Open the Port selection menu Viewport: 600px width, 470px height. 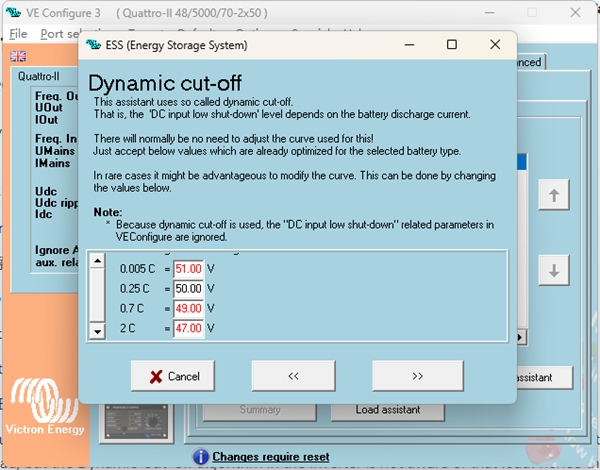pos(59,34)
